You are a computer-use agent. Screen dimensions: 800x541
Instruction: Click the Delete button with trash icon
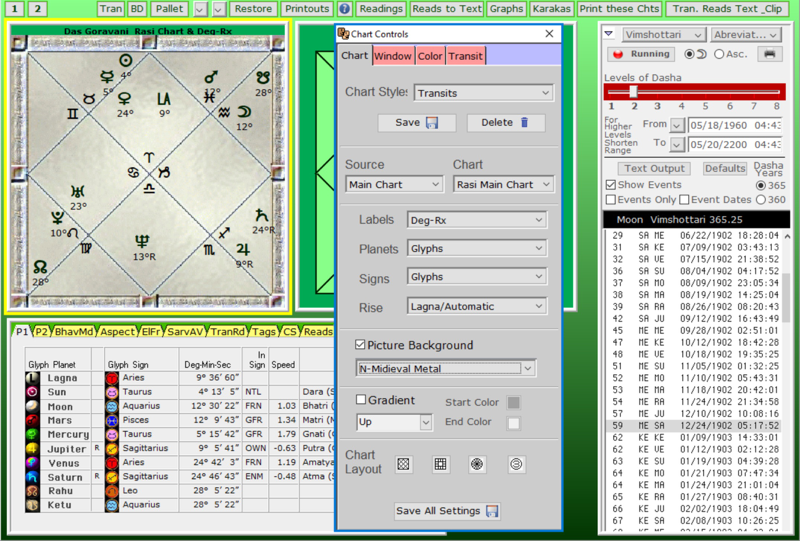click(506, 122)
